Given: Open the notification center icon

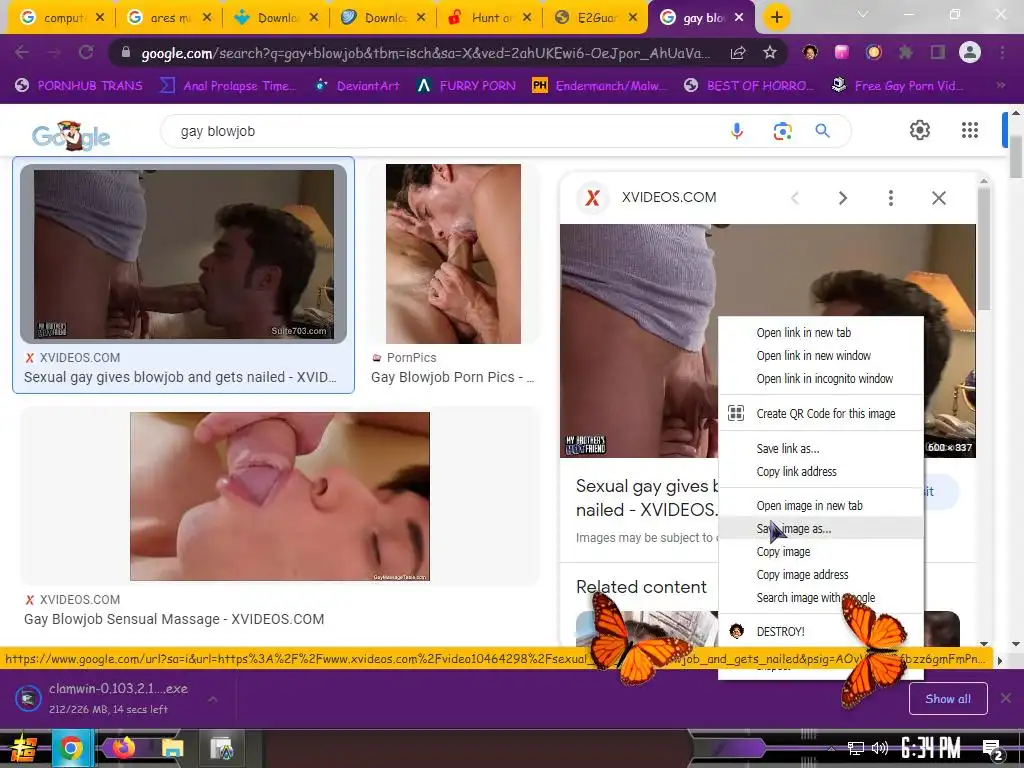Looking at the screenshot, I should pos(993,750).
